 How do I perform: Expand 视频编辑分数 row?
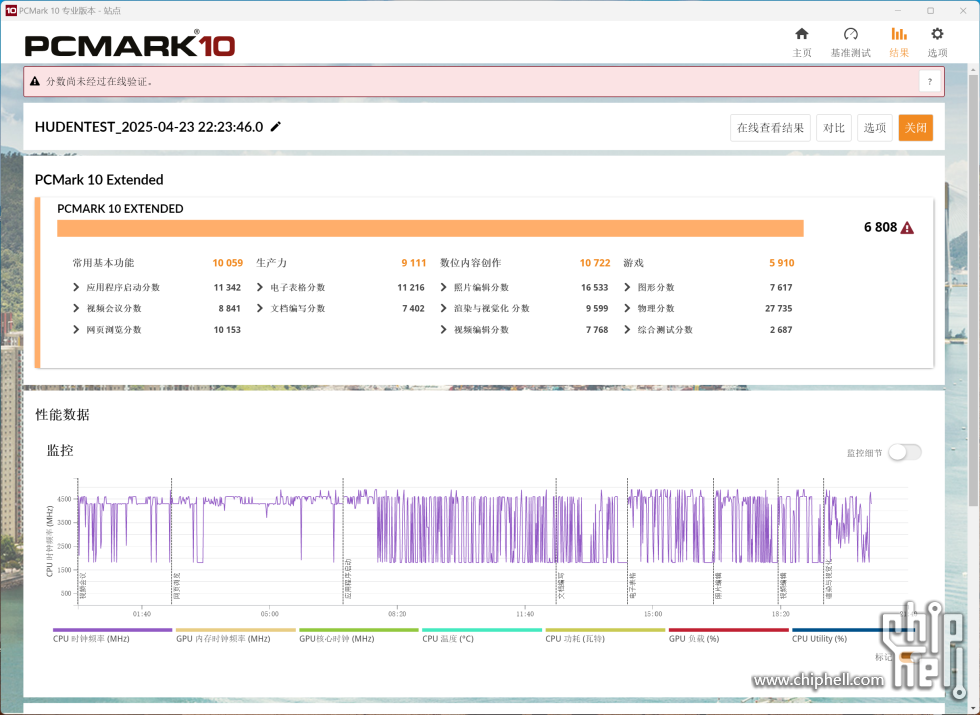pos(444,329)
